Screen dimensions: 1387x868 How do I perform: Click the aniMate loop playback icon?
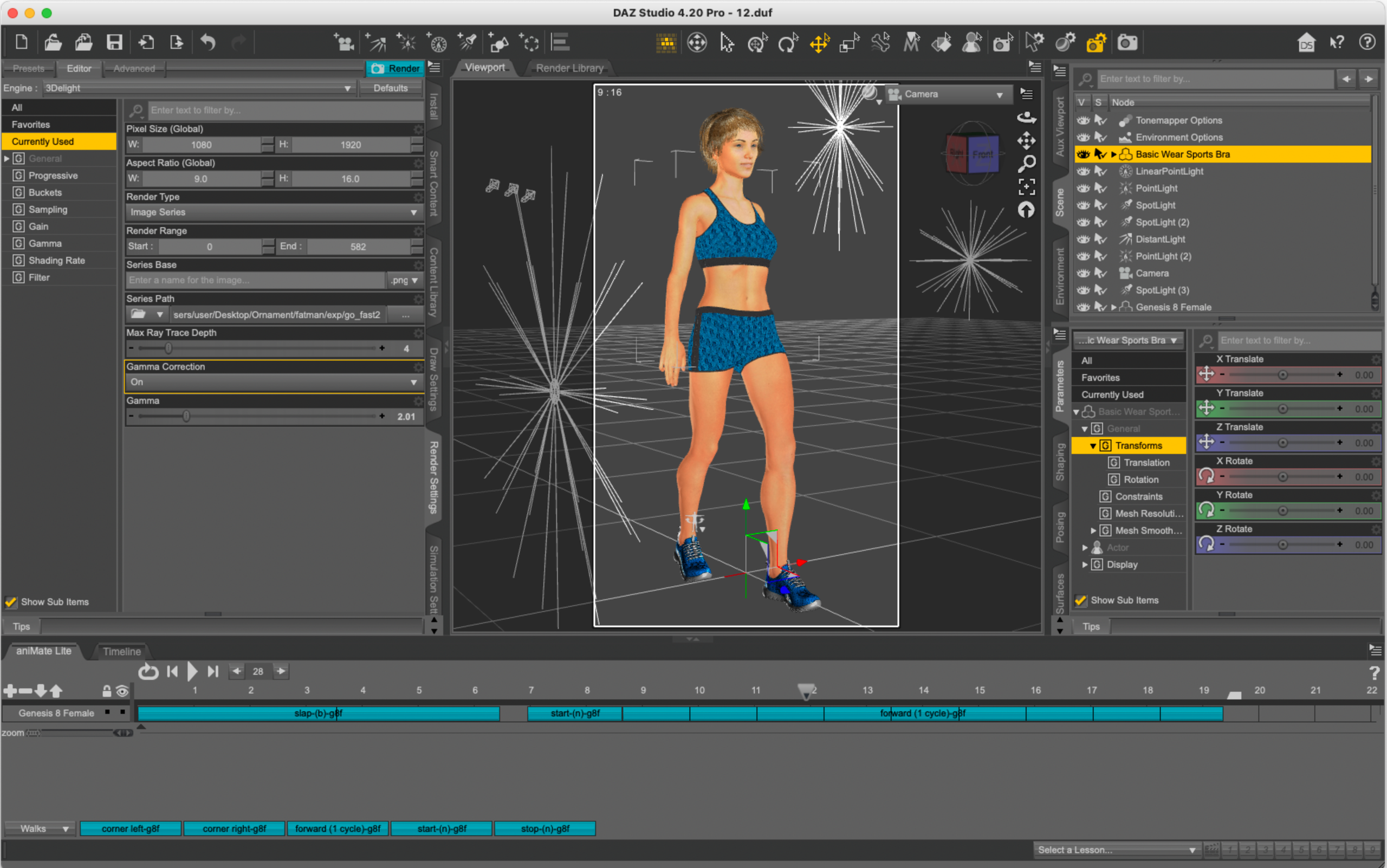148,671
